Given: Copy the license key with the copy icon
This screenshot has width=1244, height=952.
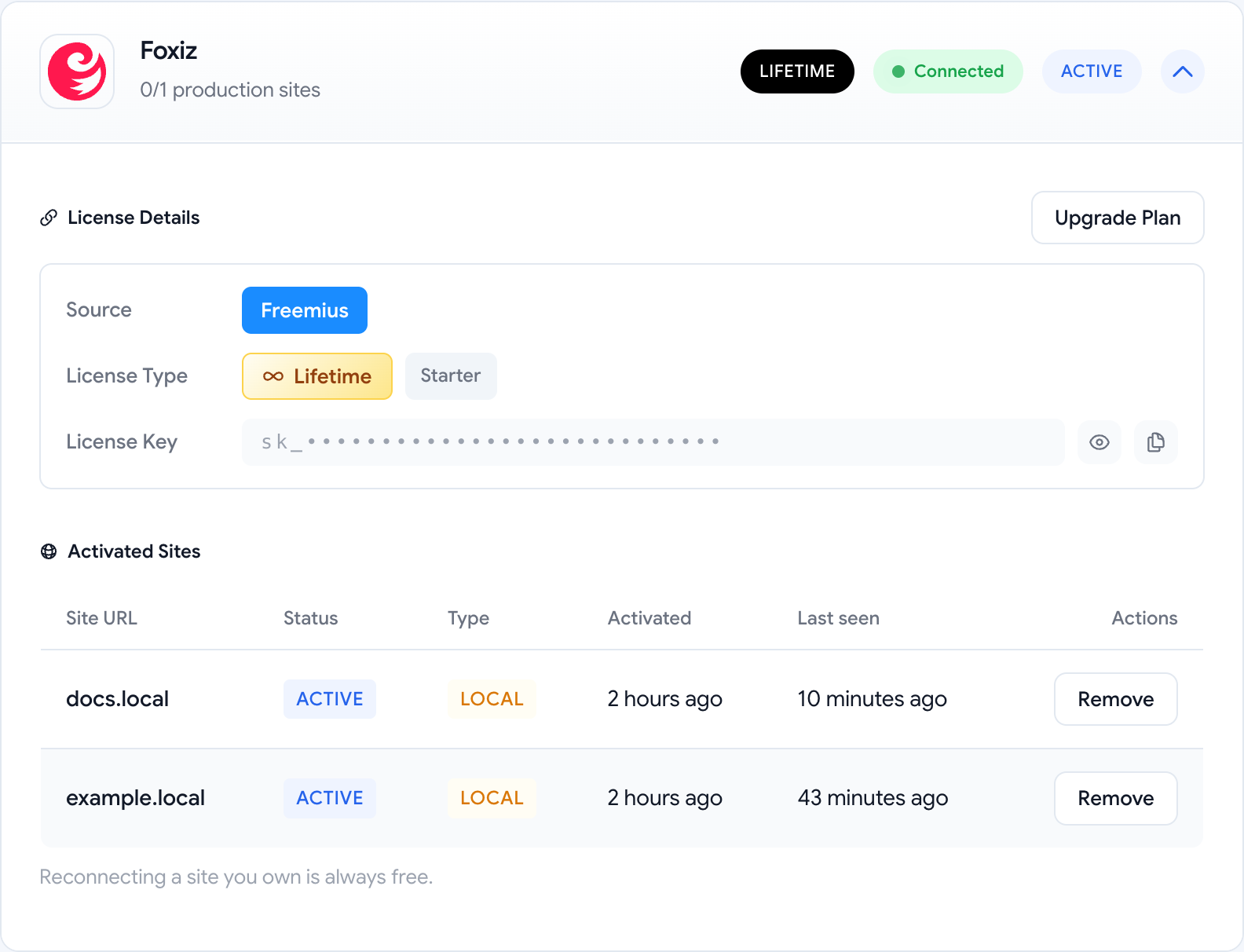Looking at the screenshot, I should point(1156,442).
